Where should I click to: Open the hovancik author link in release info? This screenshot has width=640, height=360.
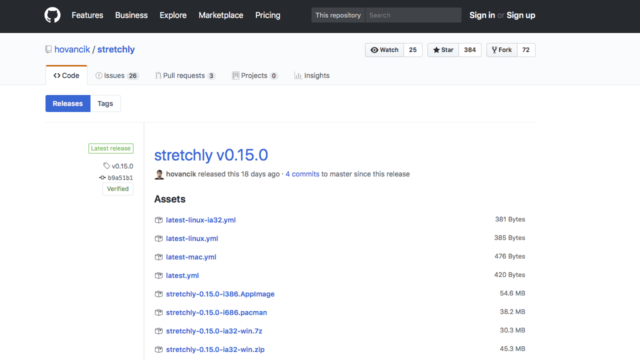(x=181, y=174)
